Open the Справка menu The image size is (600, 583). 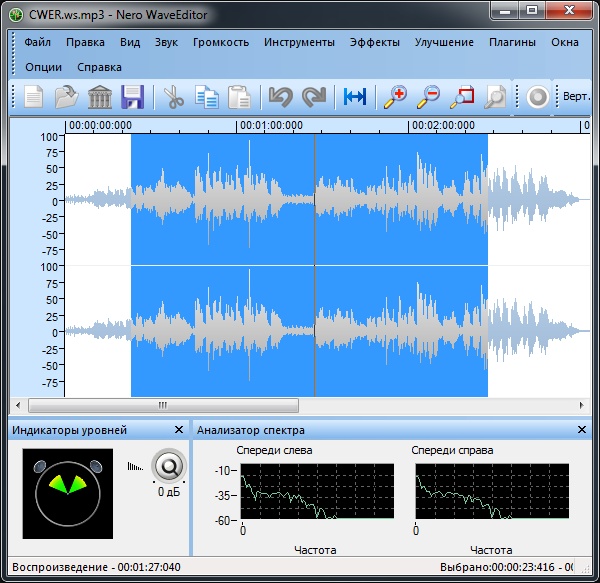[x=99, y=67]
